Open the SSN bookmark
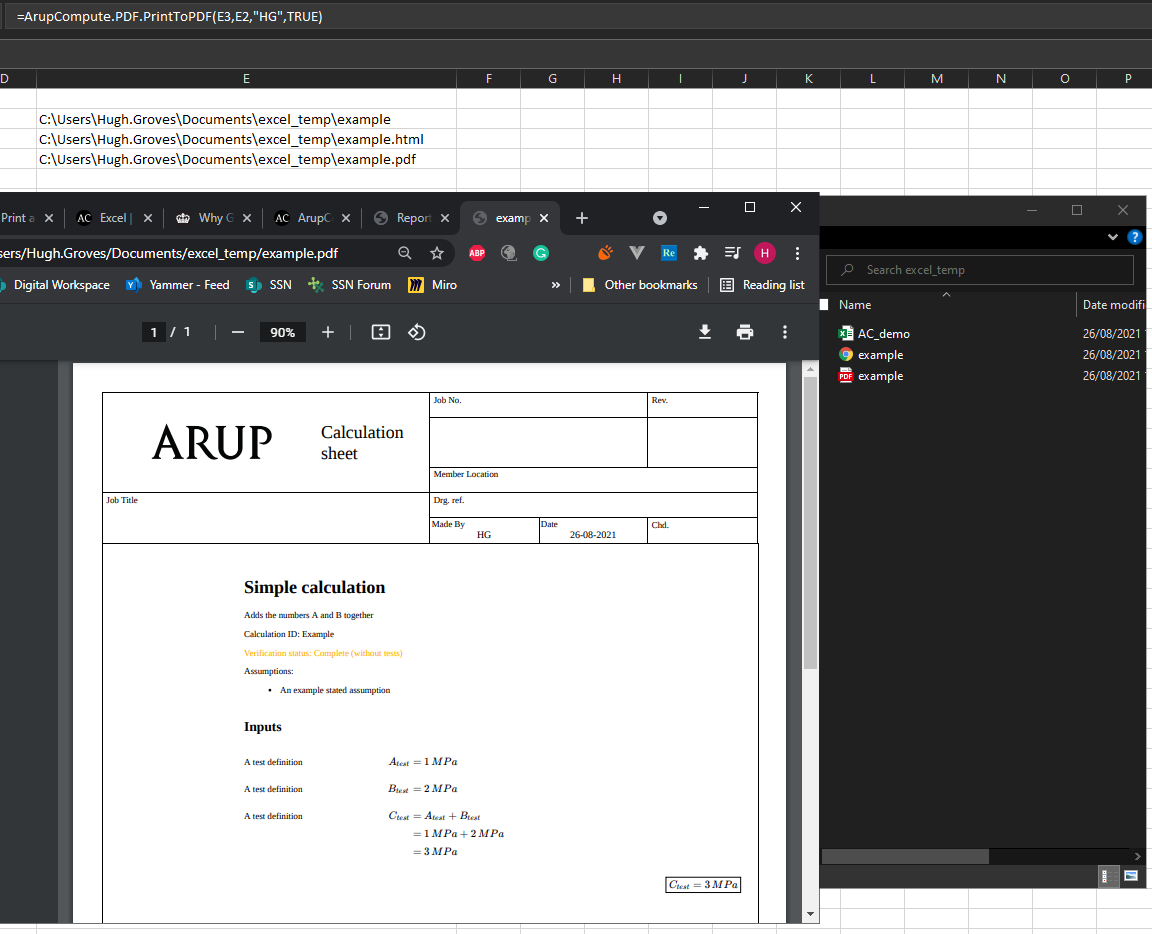The image size is (1152, 934). 269,285
